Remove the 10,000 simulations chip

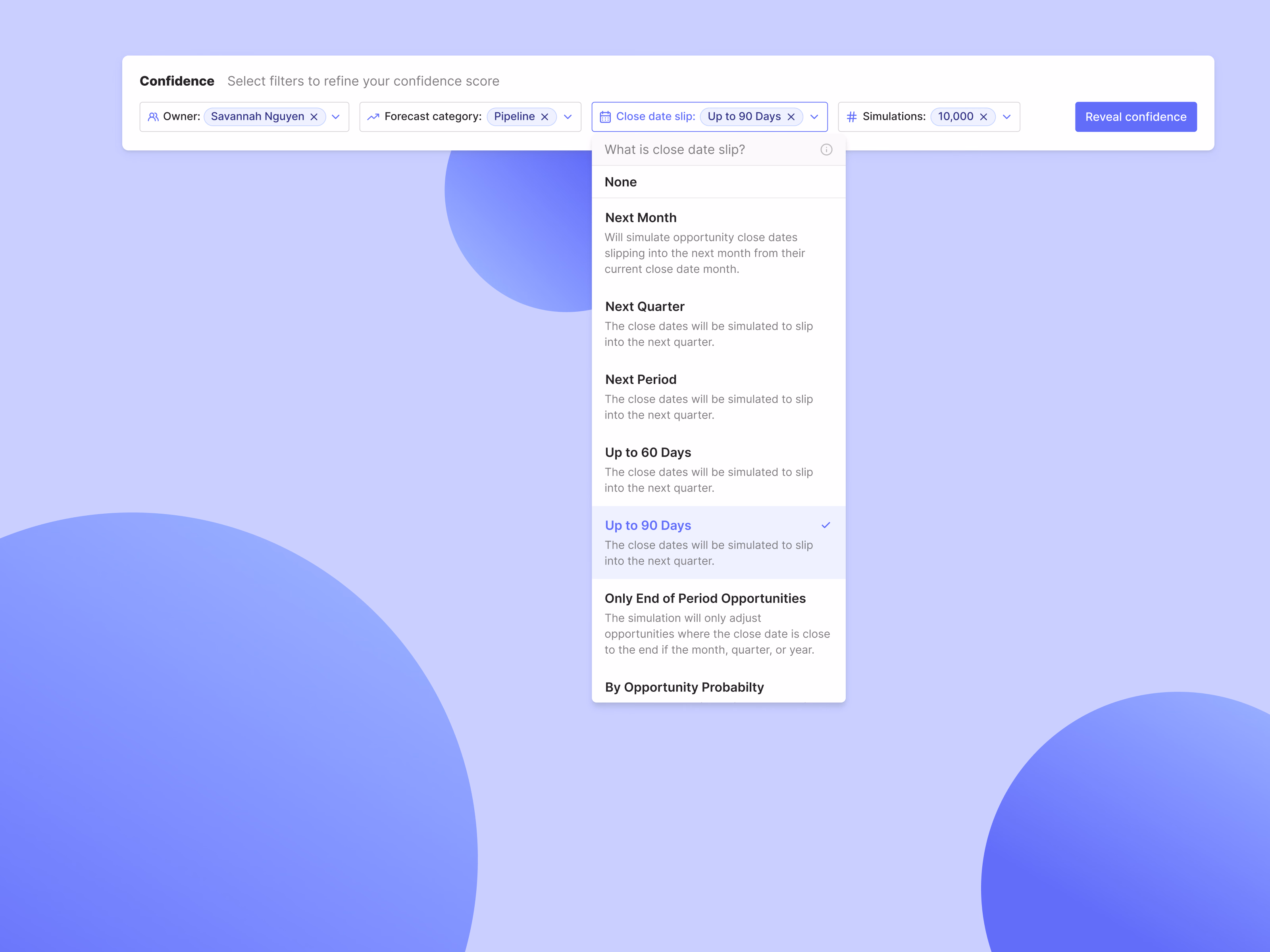coord(983,117)
